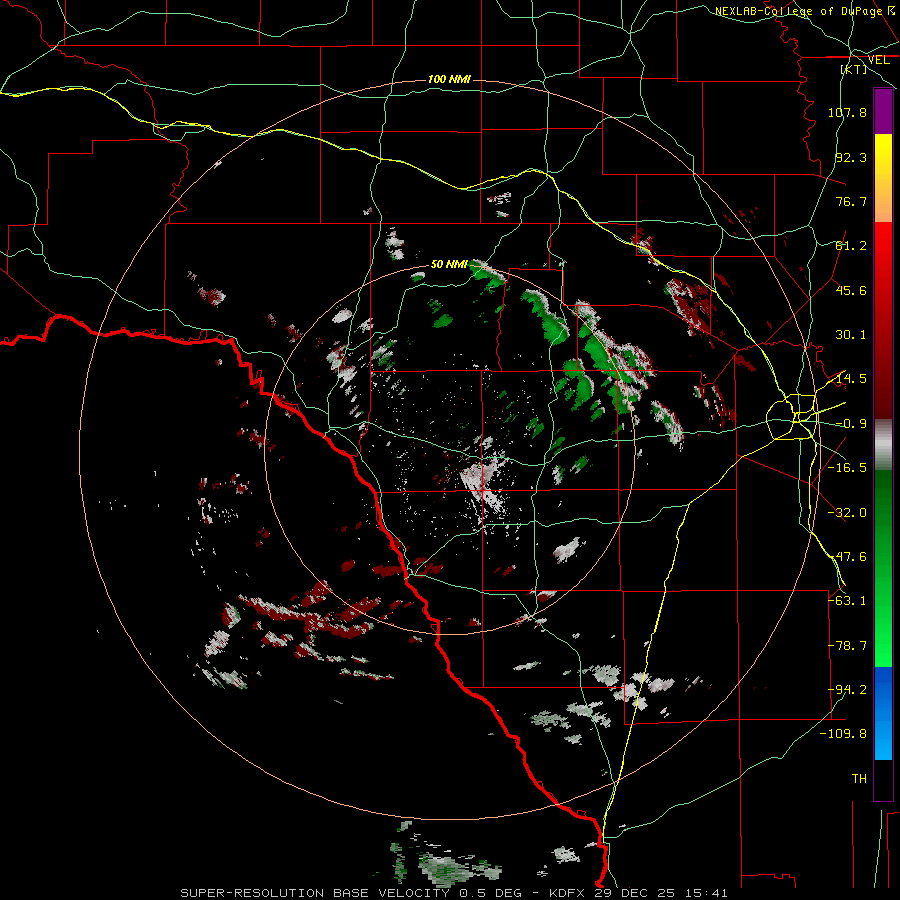The image size is (900, 900).
Task: Click the 61.2 velocity scale value
Action: point(851,246)
